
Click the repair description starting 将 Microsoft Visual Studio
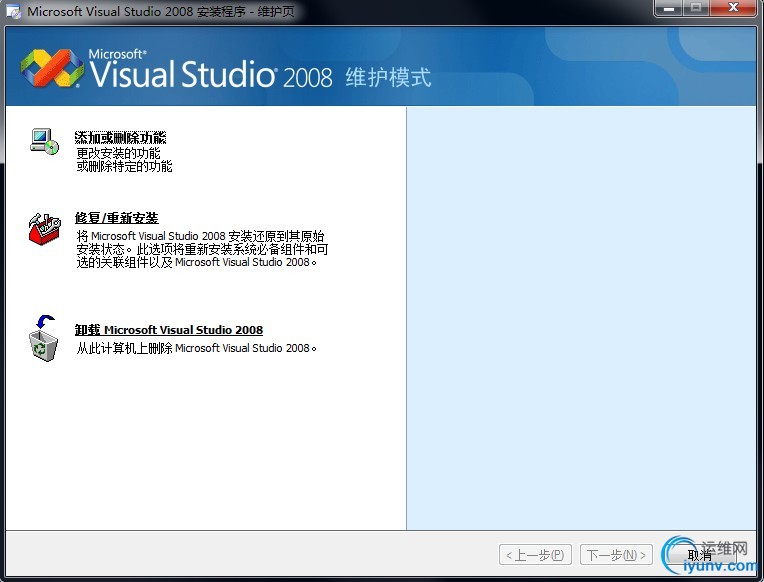coord(202,249)
